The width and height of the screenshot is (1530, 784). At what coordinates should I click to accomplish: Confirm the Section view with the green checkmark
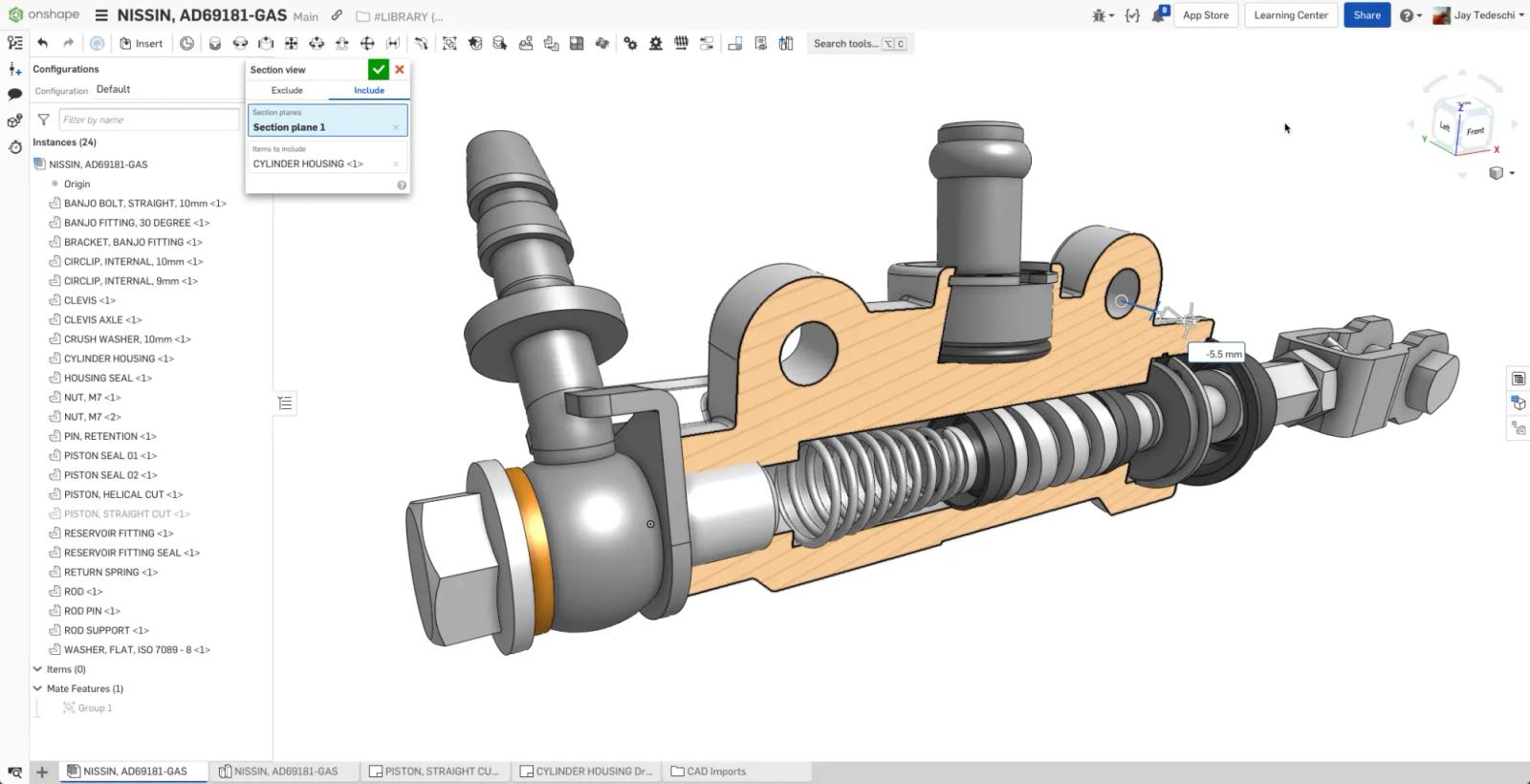click(379, 69)
